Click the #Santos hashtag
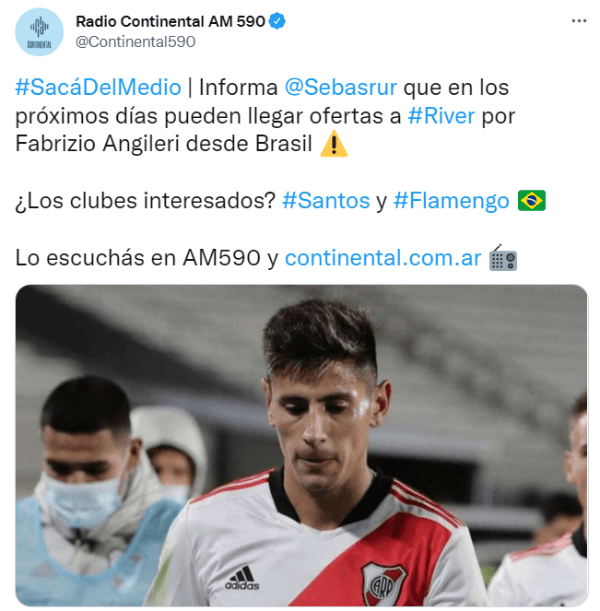The height and width of the screenshot is (611, 600). [x=326, y=201]
